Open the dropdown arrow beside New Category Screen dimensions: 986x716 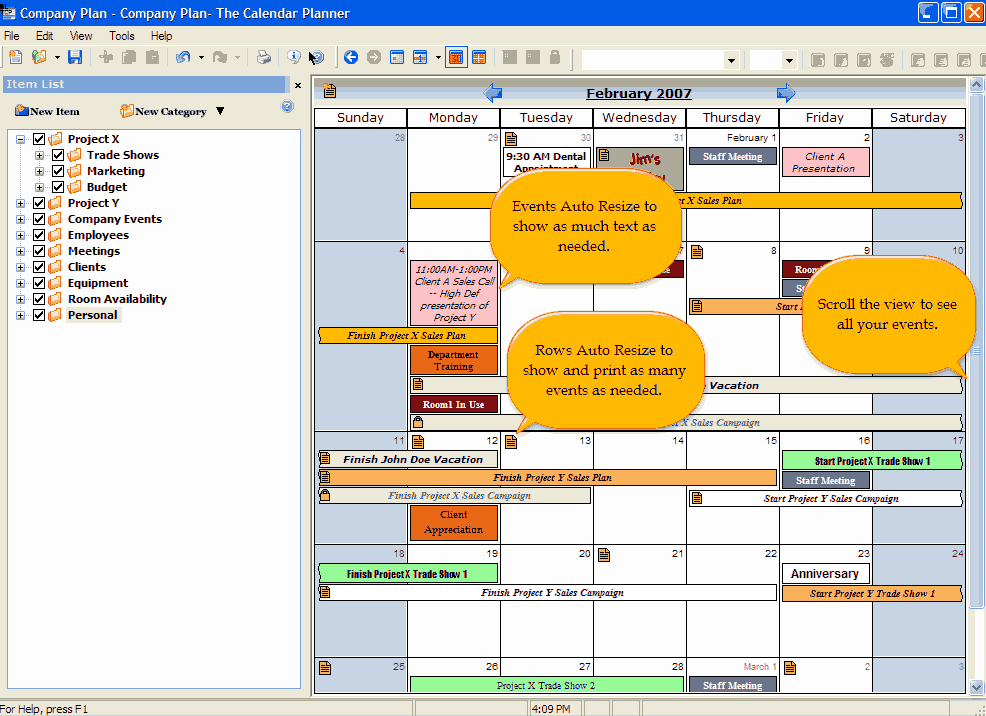(220, 111)
